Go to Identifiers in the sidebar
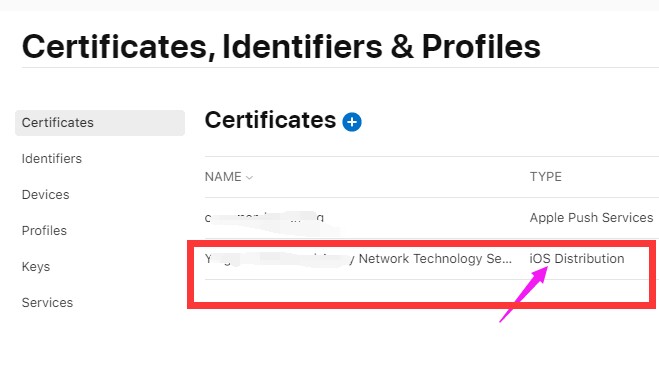 point(52,159)
